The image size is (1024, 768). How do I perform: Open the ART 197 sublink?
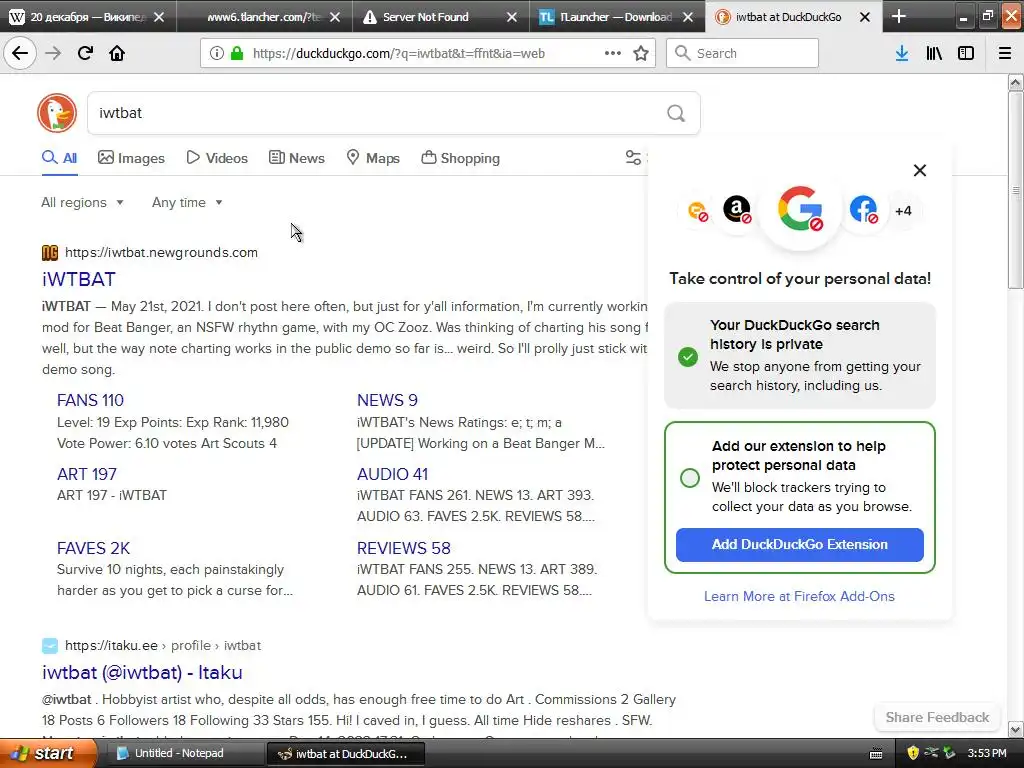click(87, 474)
